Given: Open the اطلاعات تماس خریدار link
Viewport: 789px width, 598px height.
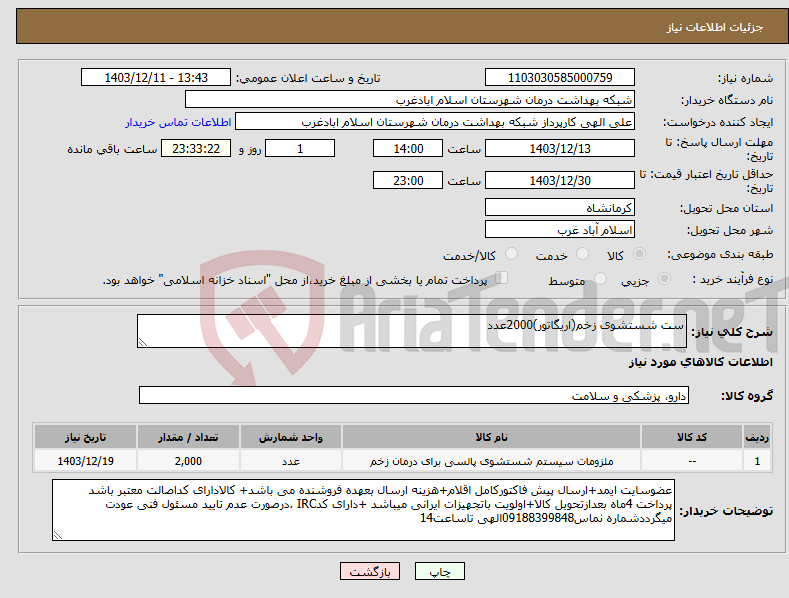Looking at the screenshot, I should (x=178, y=122).
